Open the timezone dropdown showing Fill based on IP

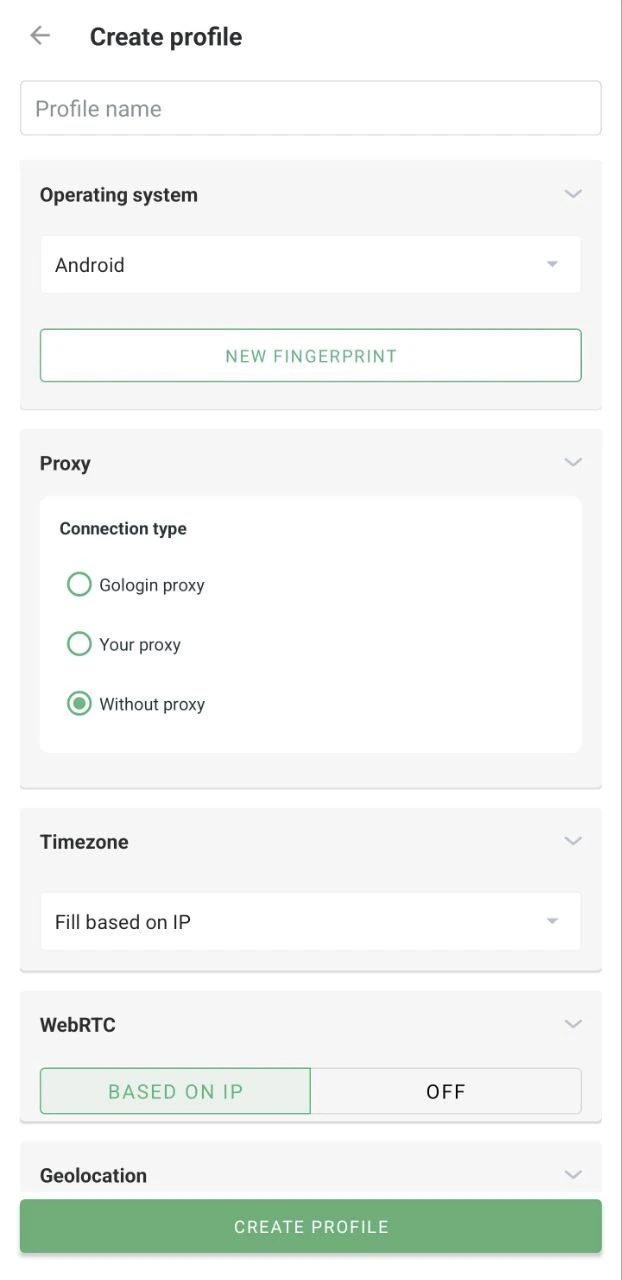pyautogui.click(x=310, y=921)
